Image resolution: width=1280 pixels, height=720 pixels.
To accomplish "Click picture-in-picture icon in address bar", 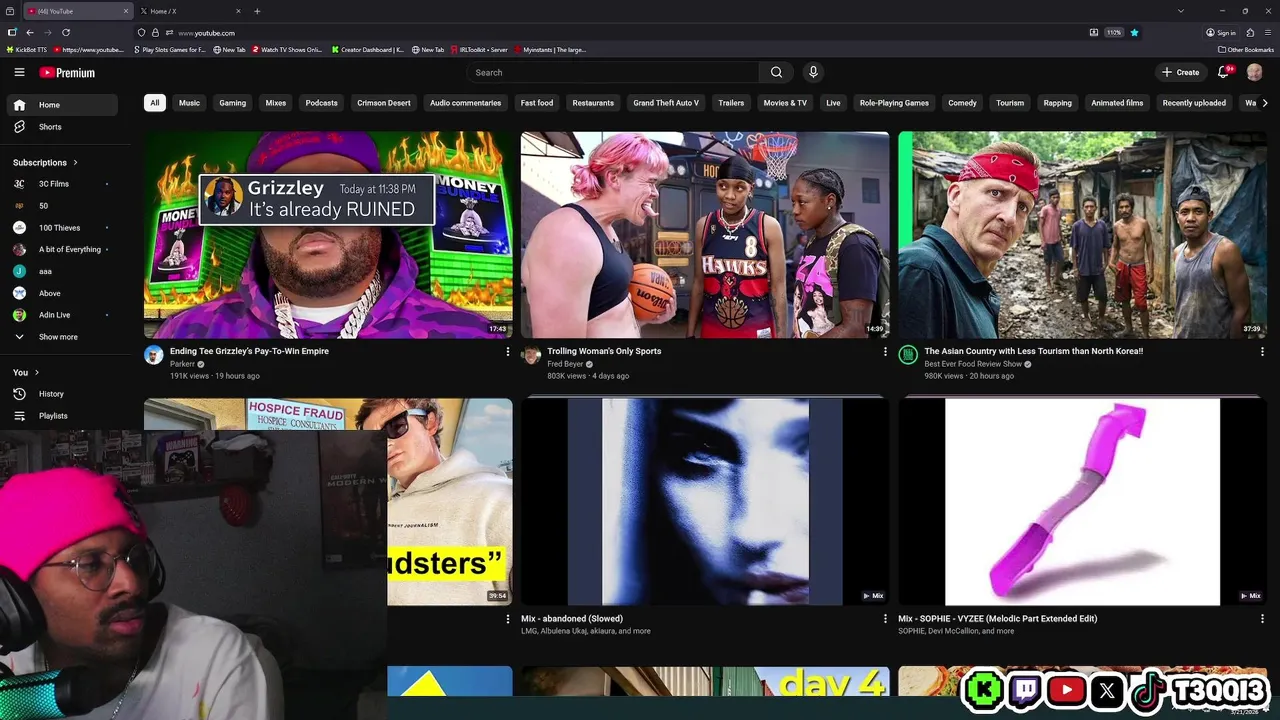I will [1094, 33].
